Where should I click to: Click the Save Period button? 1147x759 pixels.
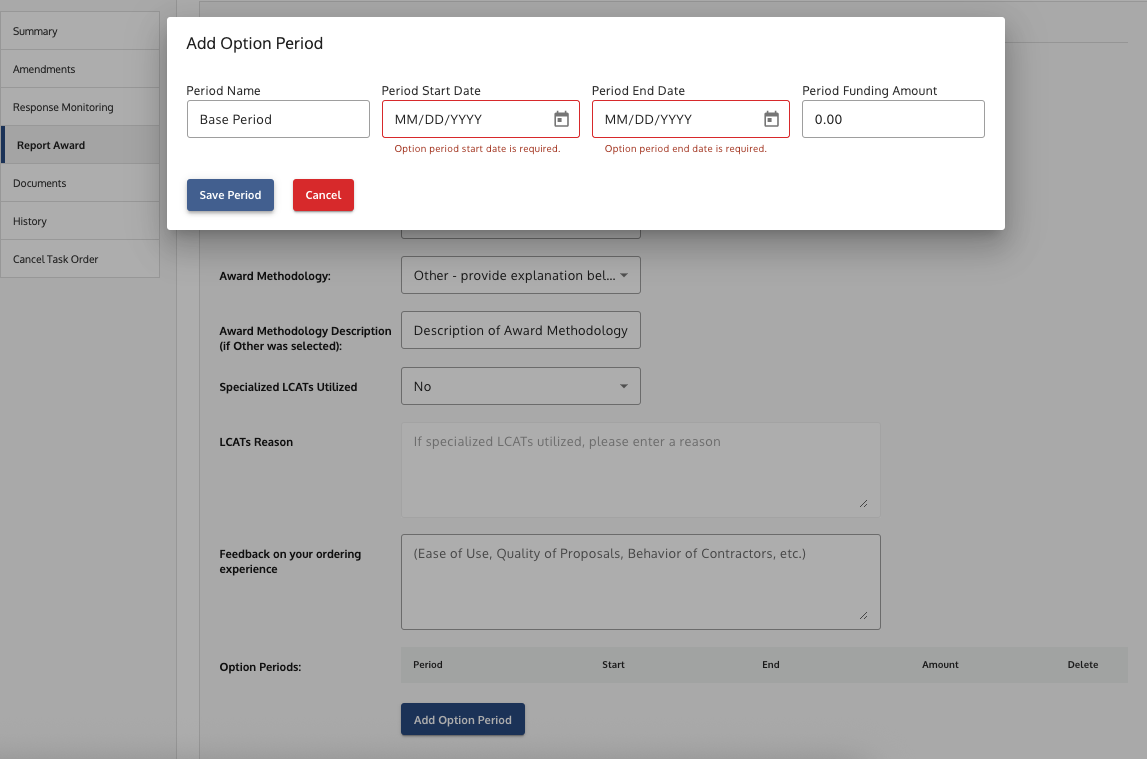pos(230,195)
